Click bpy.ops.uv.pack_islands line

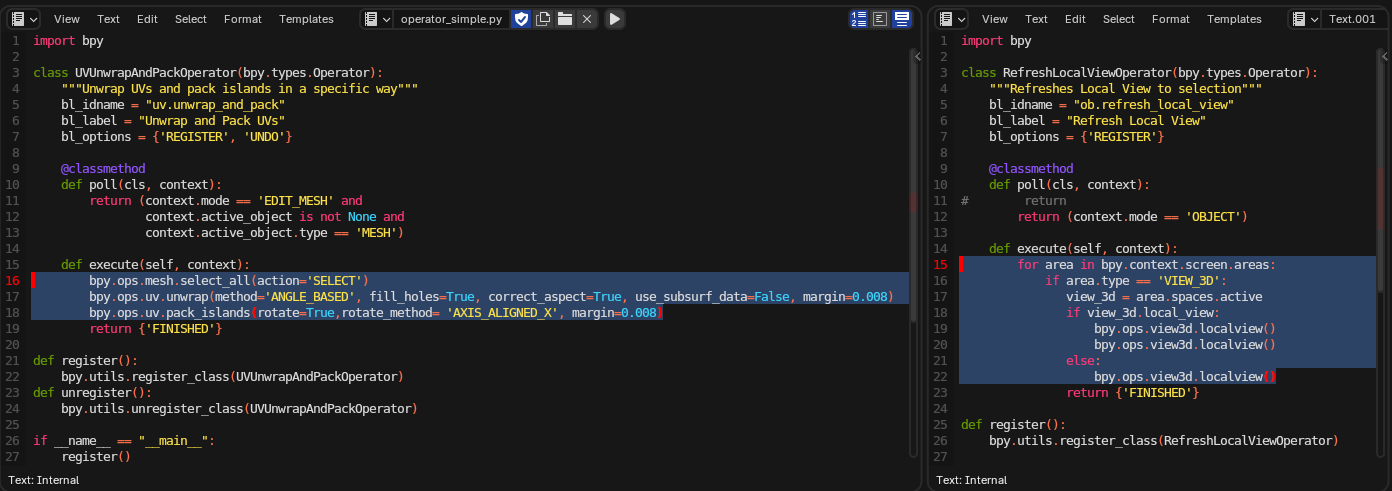tap(375, 313)
